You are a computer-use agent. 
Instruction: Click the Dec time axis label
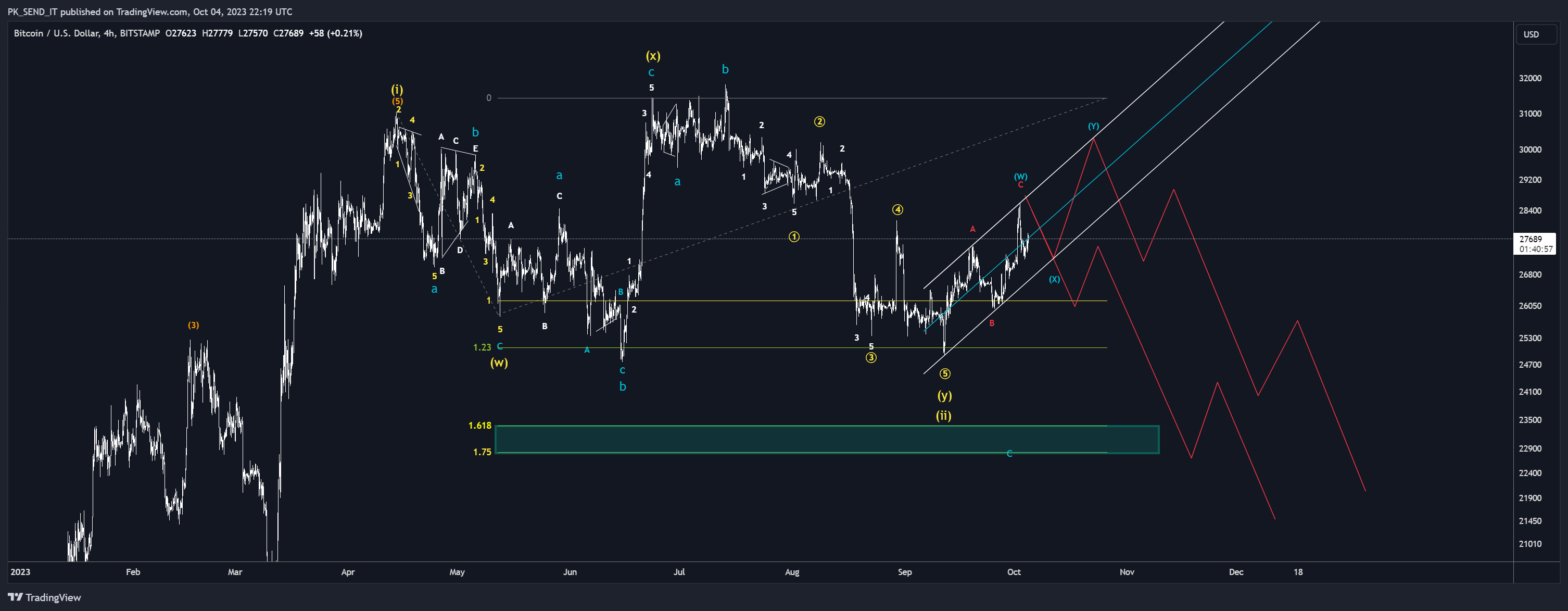tap(1236, 571)
